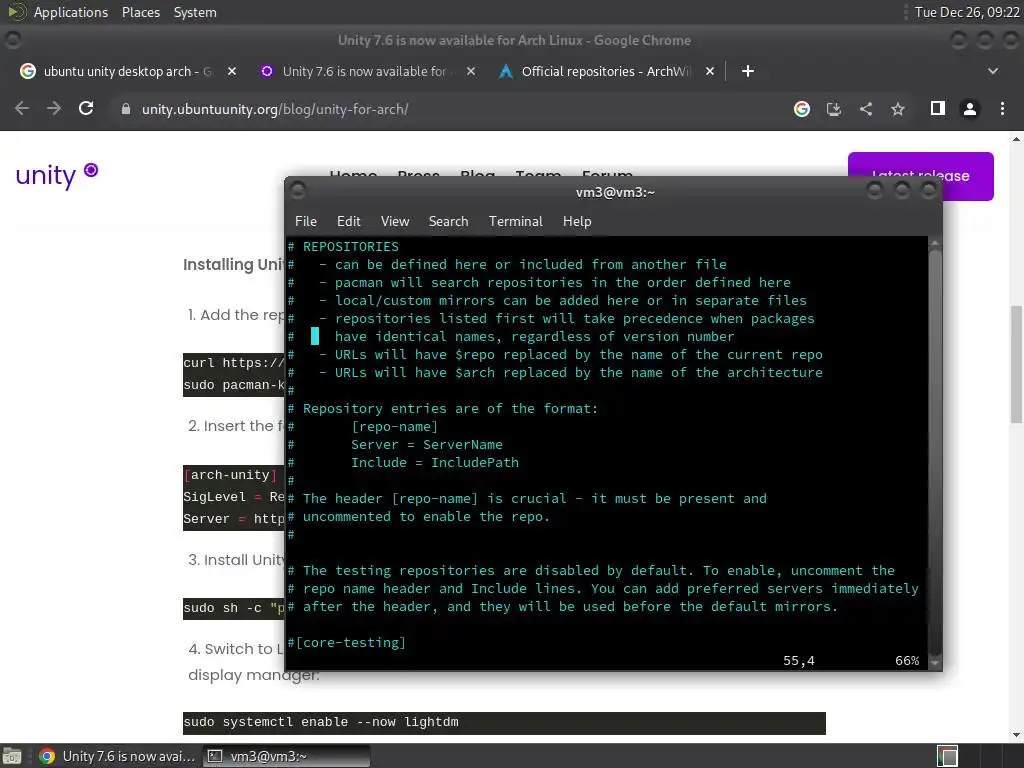1024x768 pixels.
Task: Click '[core-testing]' line in terminal
Action: coord(346,643)
